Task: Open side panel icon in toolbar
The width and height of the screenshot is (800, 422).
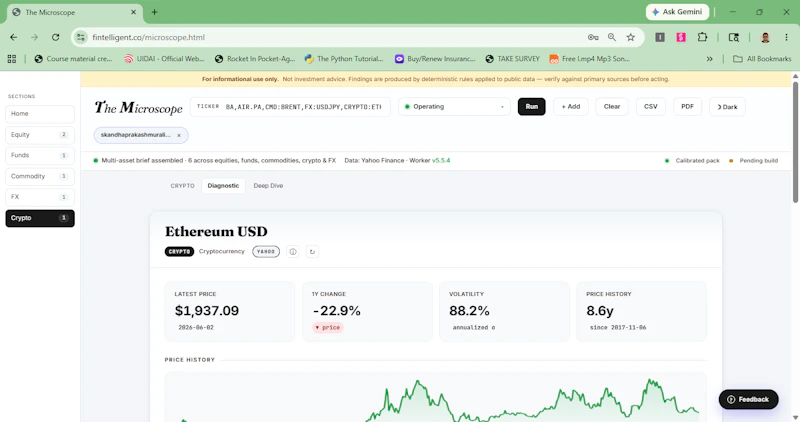Action: pyautogui.click(x=734, y=37)
